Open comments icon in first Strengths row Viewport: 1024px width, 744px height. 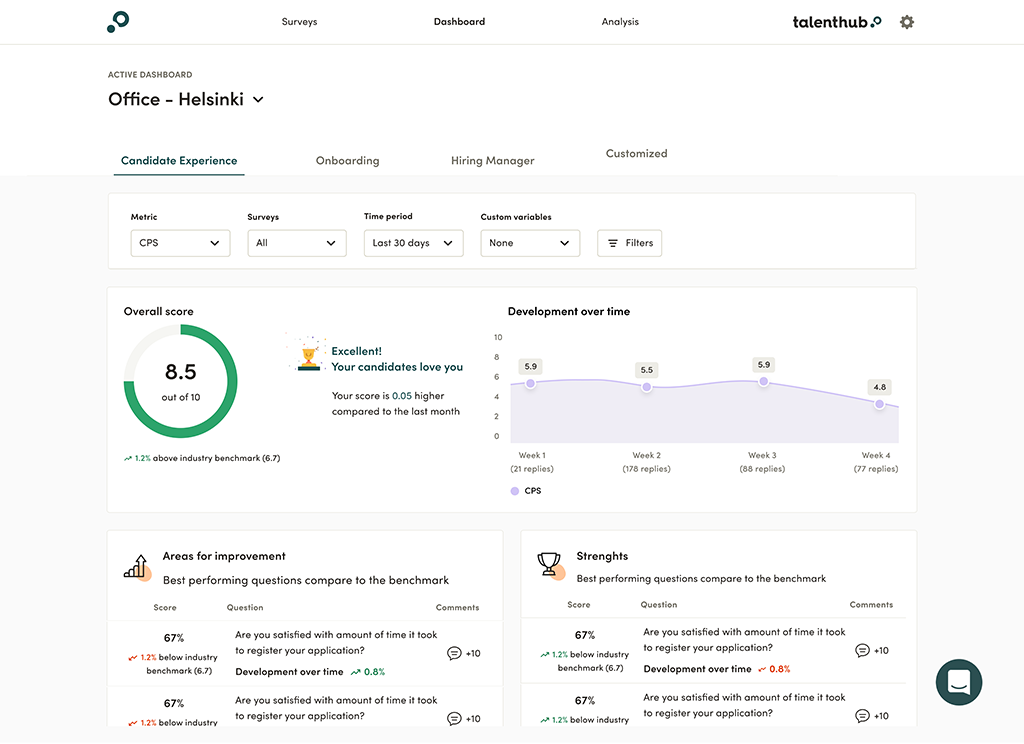862,650
